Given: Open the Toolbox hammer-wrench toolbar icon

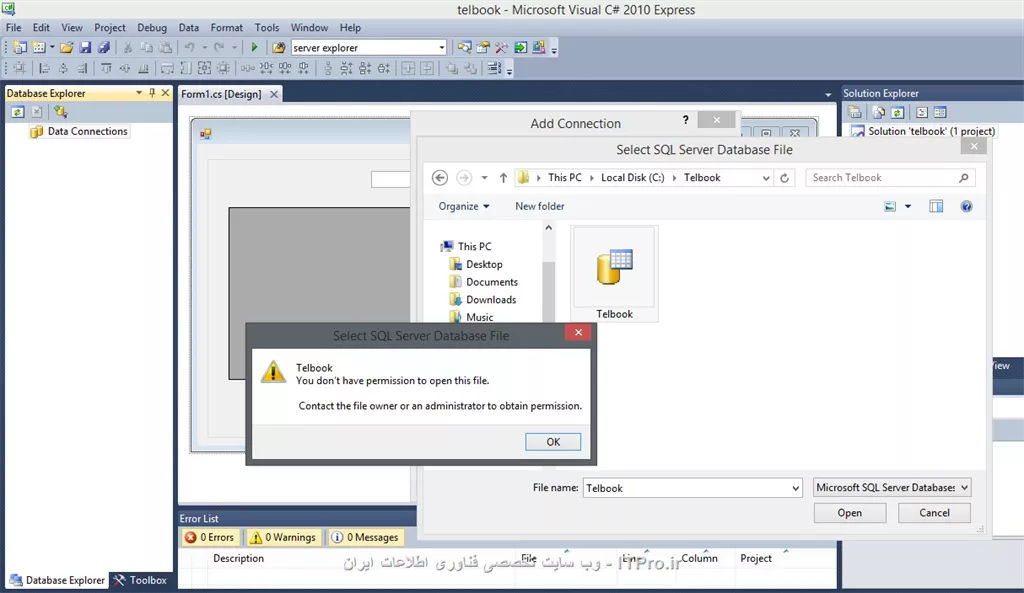Looking at the screenshot, I should point(502,48).
